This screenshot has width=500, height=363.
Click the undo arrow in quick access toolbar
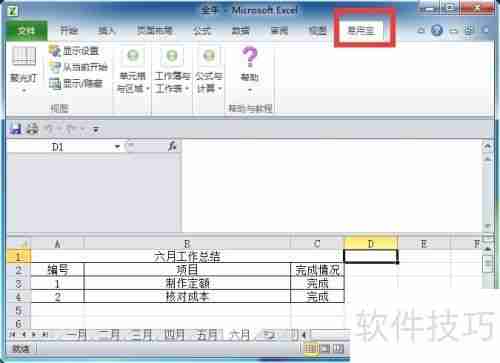(50, 129)
